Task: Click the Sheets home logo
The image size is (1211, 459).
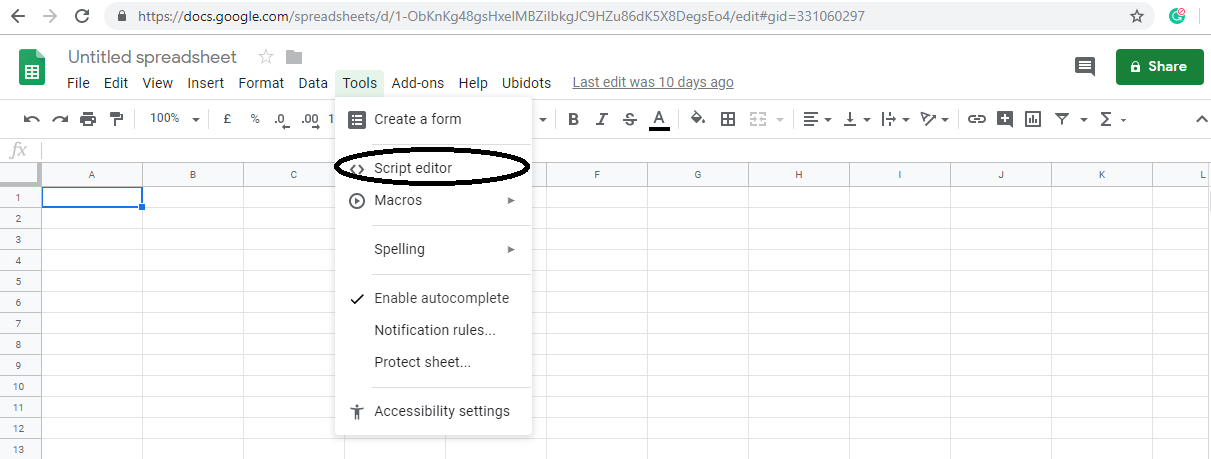Action: (x=33, y=69)
